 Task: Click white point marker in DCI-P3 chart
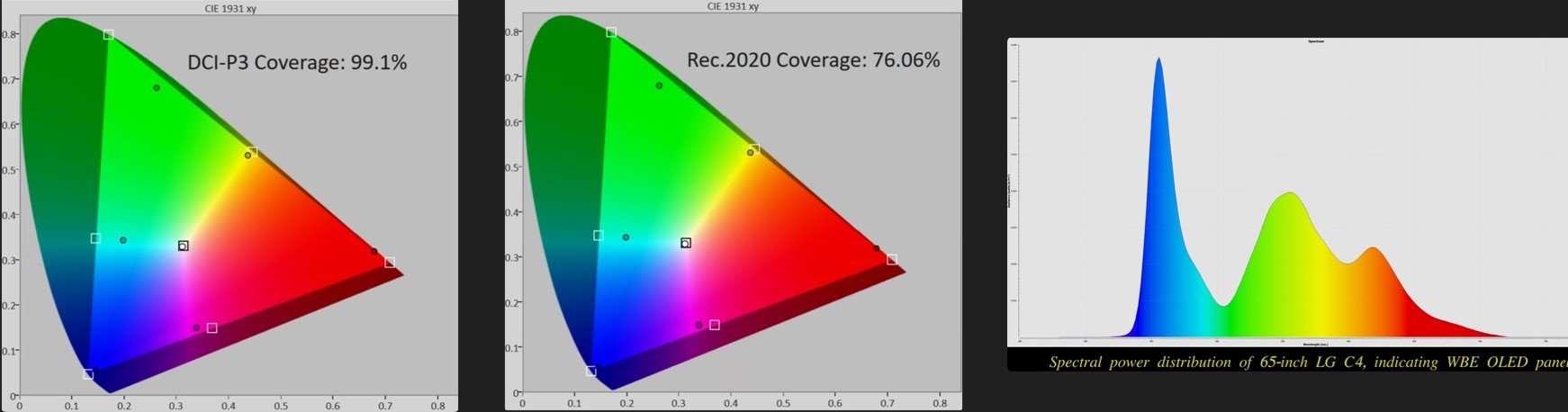(184, 246)
